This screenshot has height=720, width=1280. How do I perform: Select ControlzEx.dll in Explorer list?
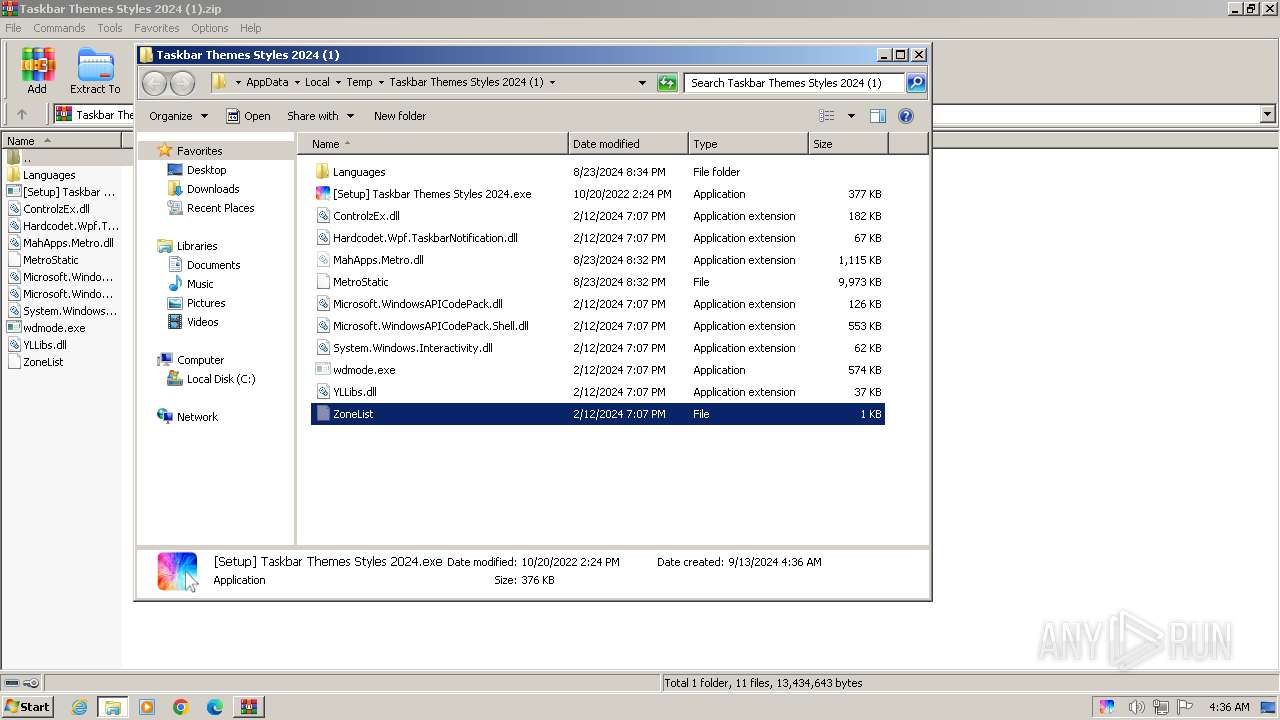pyautogui.click(x=598, y=216)
